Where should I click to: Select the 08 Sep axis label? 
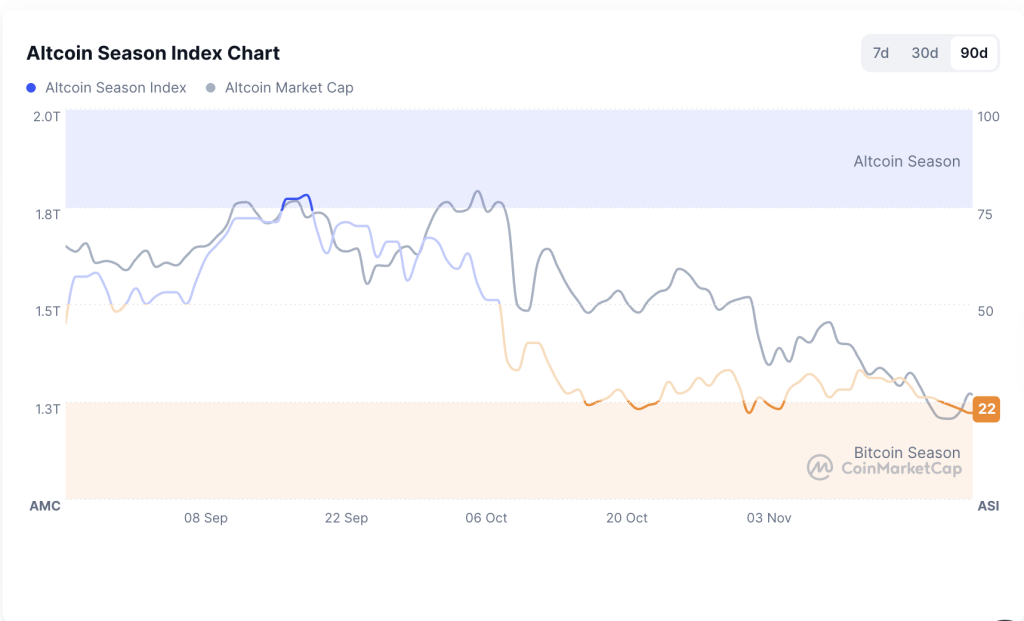pos(205,518)
